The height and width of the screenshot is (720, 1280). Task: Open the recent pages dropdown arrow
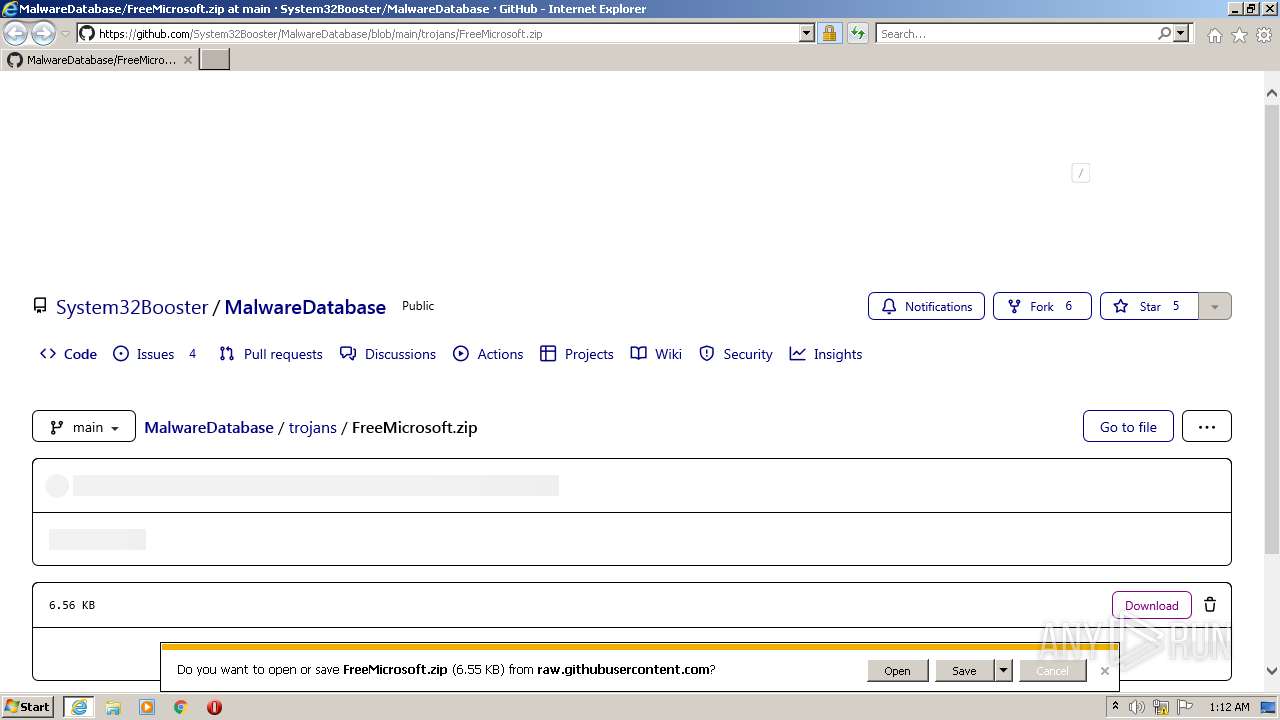(65, 34)
